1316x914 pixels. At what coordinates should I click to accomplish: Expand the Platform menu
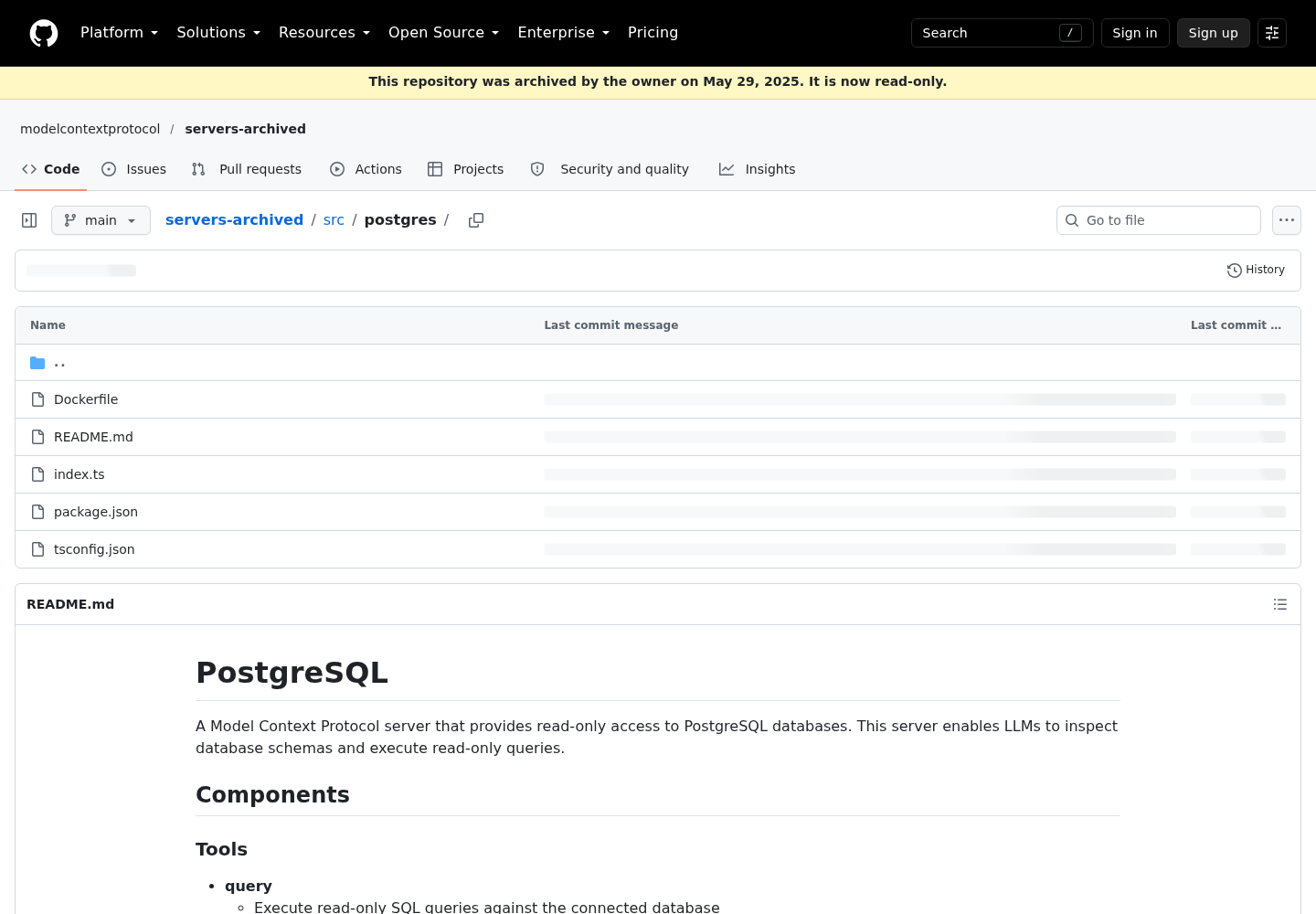(120, 33)
